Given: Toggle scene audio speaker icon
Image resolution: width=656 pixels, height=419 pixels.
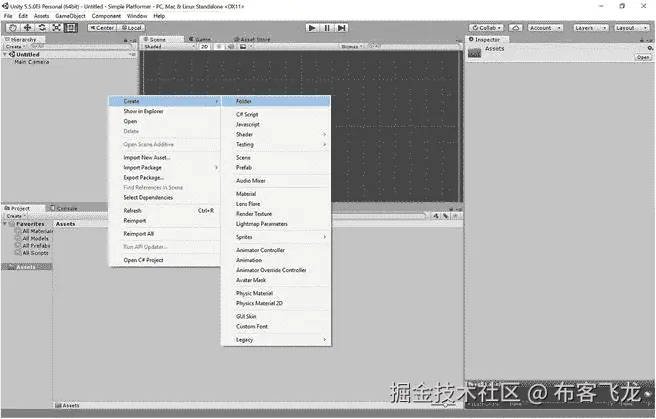Looking at the screenshot, I should (231, 46).
